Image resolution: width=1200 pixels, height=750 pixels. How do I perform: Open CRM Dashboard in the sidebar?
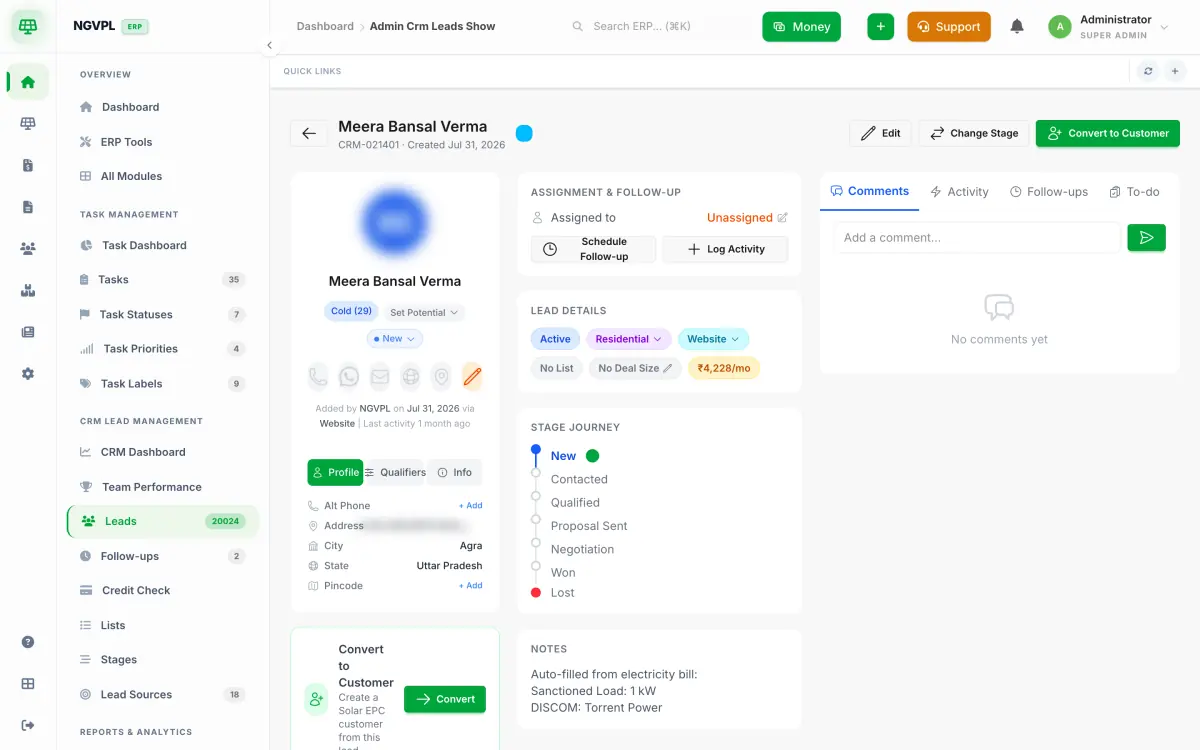162,452
